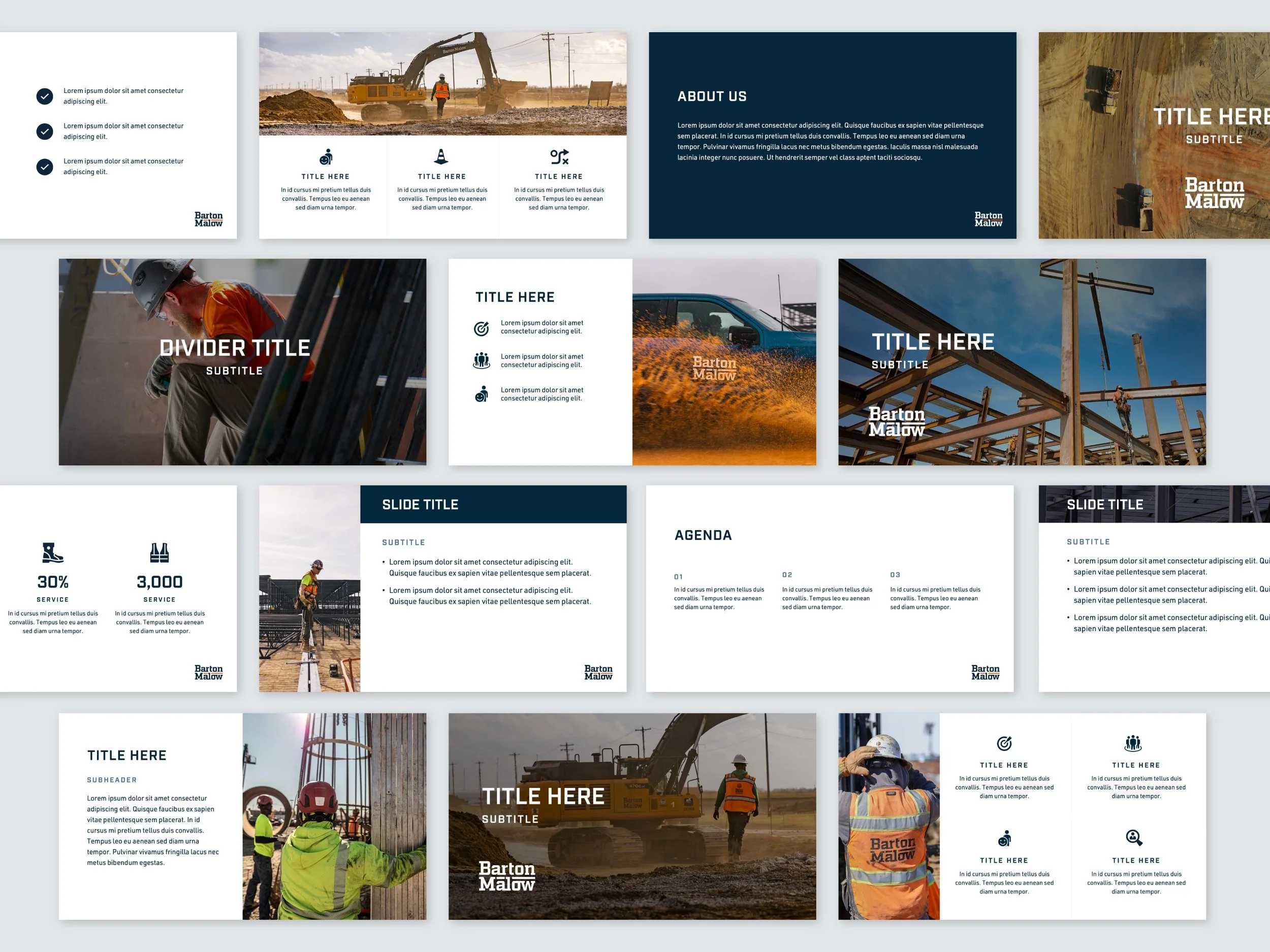Screen dimensions: 1270x952
Task: Click the third checkmark icon on the checklist slide
Action: pyautogui.click(x=45, y=167)
